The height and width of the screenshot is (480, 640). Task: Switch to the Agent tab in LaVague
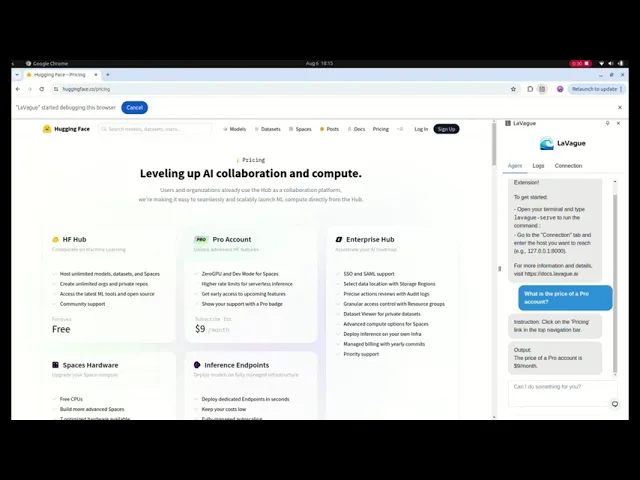coord(515,166)
